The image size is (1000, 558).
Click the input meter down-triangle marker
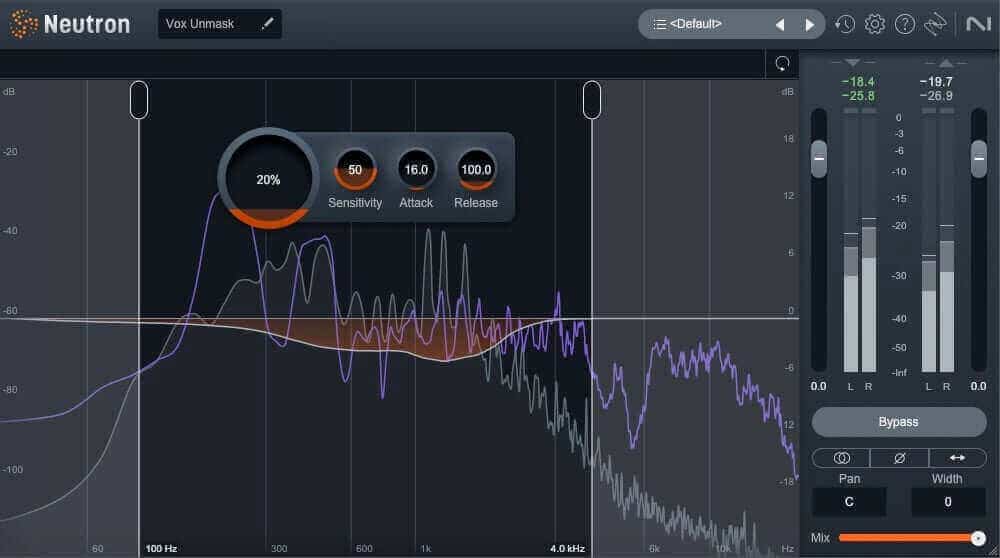[x=853, y=62]
